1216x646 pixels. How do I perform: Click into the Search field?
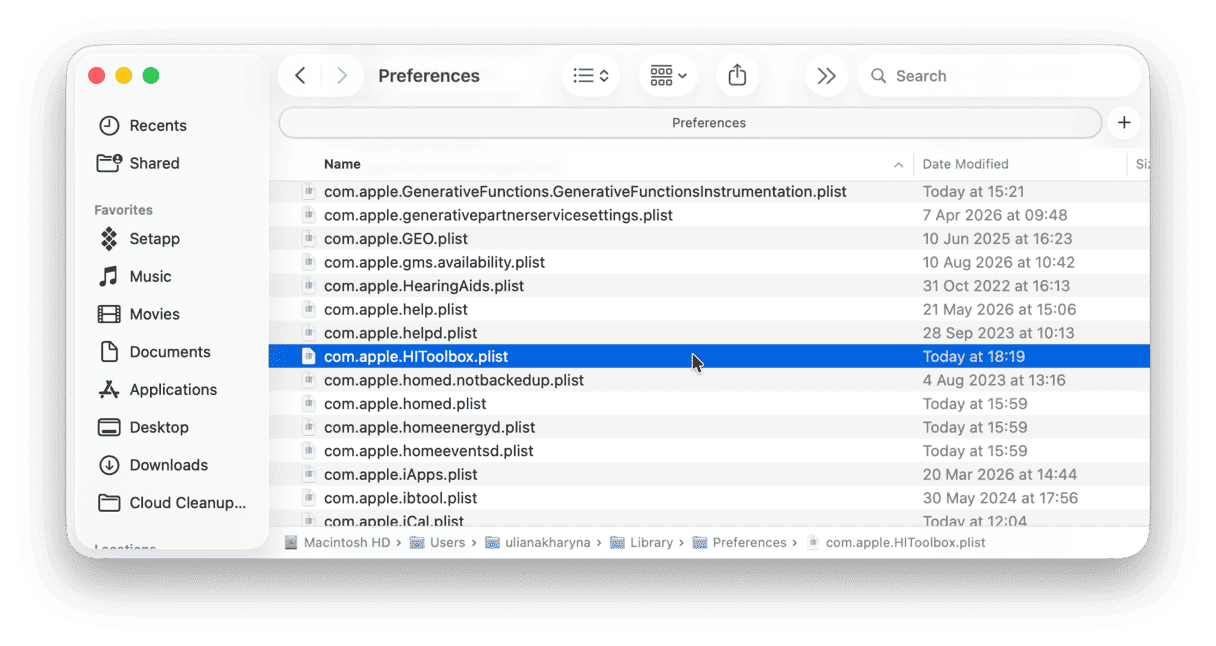click(998, 76)
